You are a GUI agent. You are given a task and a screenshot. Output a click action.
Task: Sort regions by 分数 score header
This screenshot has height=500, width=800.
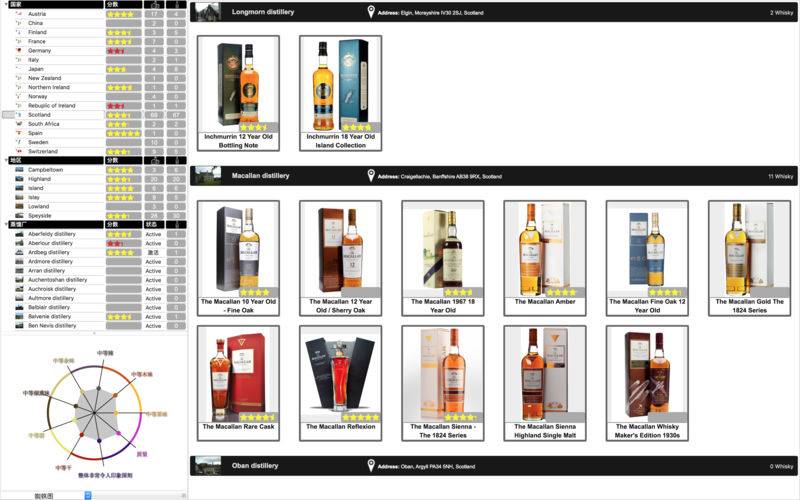point(124,160)
